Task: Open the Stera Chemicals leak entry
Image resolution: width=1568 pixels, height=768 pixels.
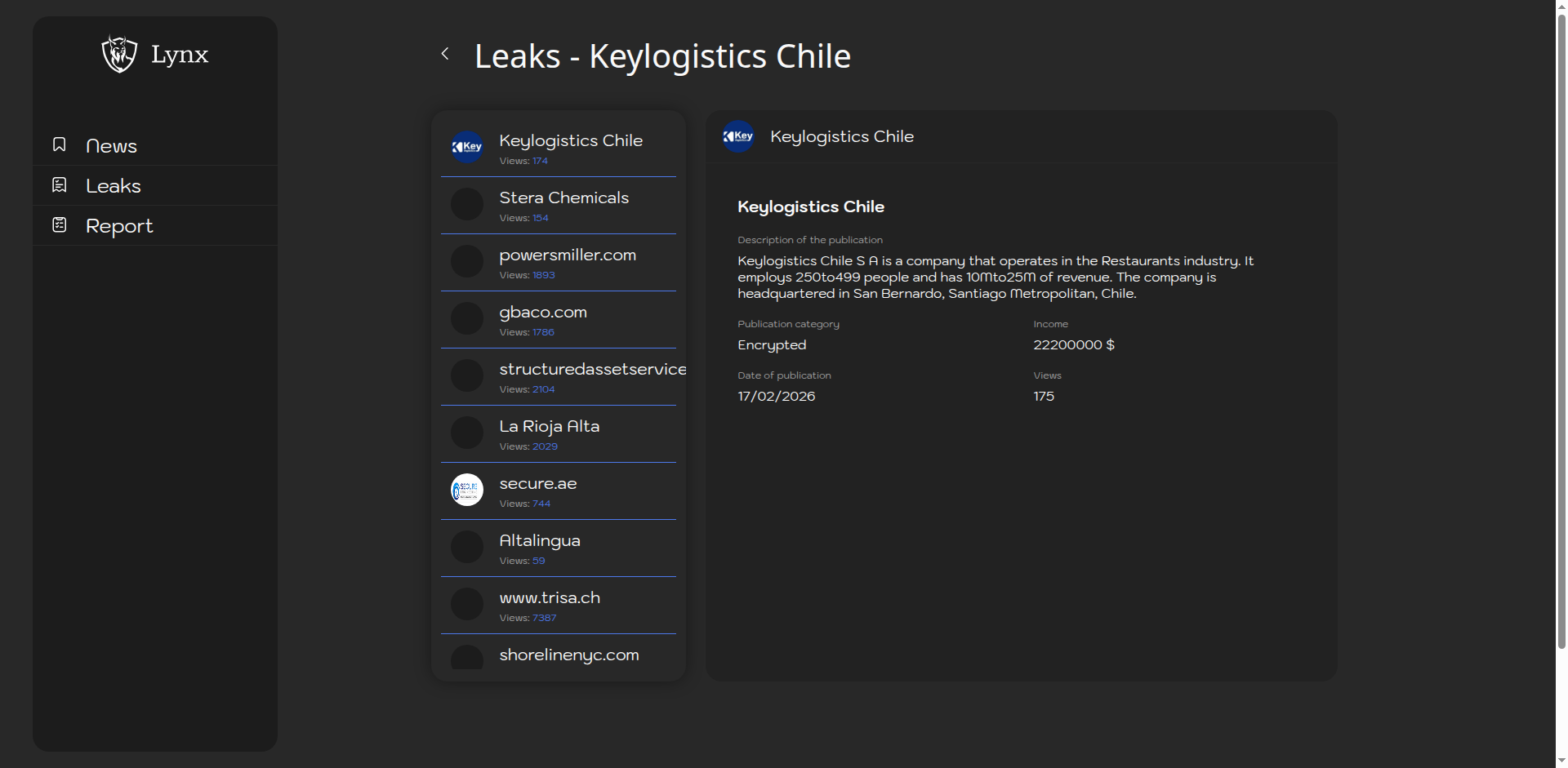Action: 564,198
